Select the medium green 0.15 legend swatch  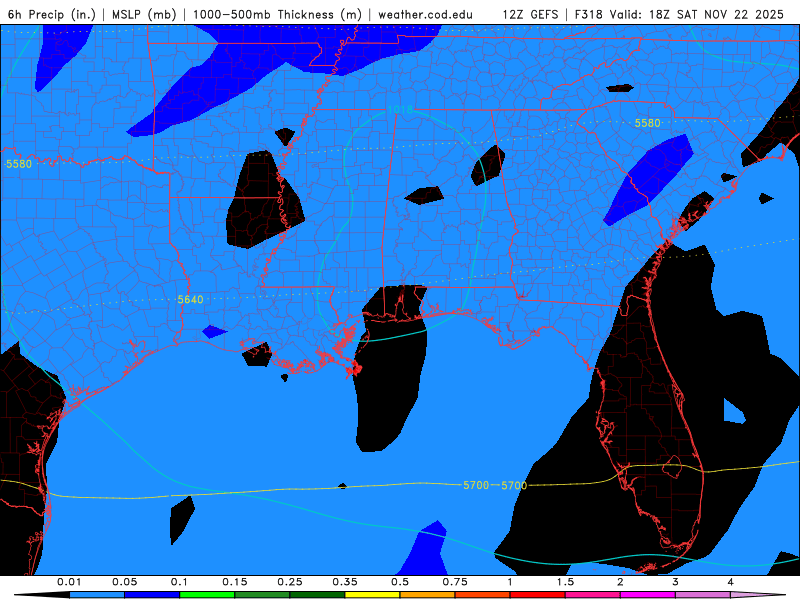[262, 595]
